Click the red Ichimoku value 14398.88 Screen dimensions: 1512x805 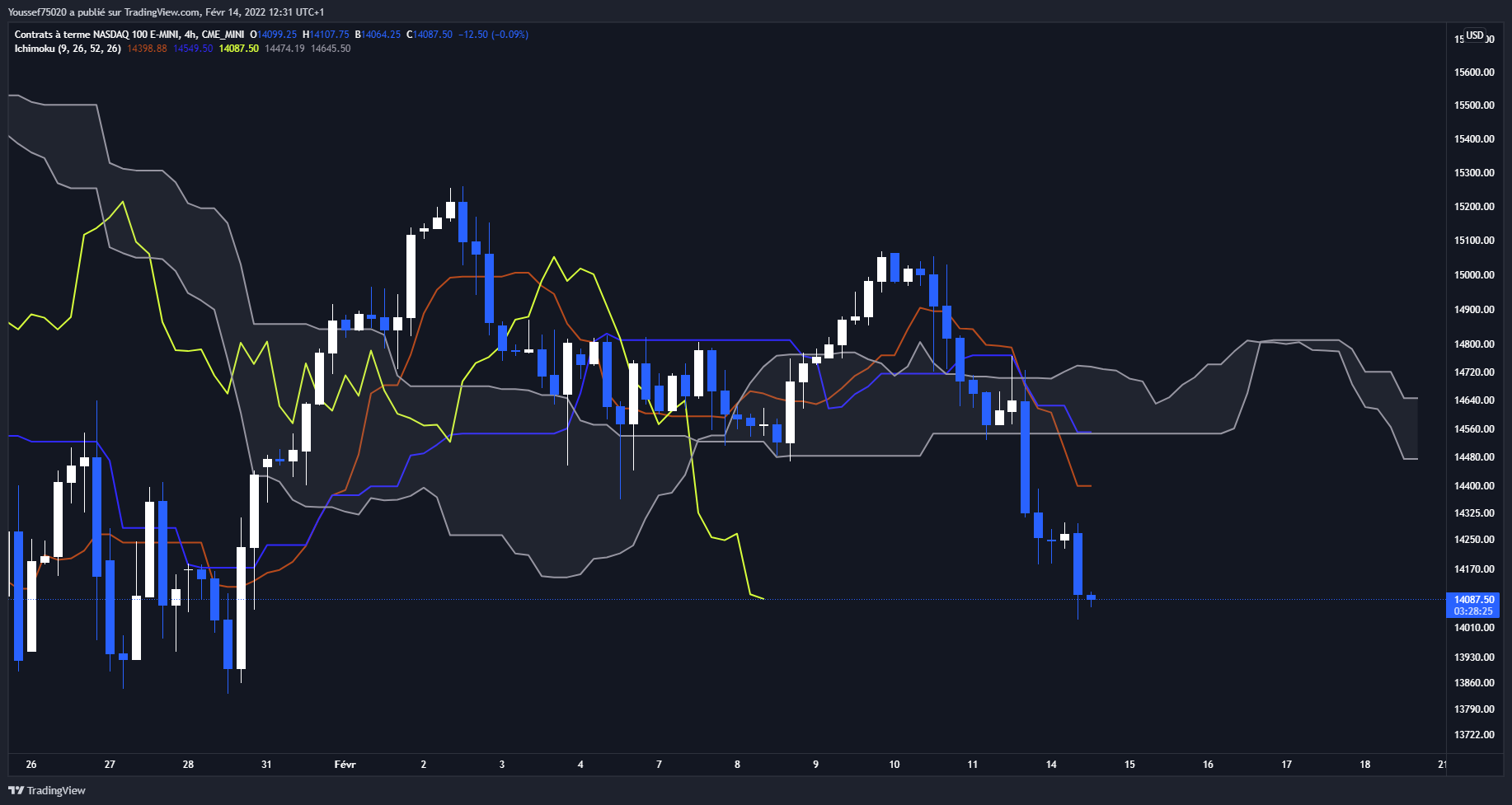(147, 49)
